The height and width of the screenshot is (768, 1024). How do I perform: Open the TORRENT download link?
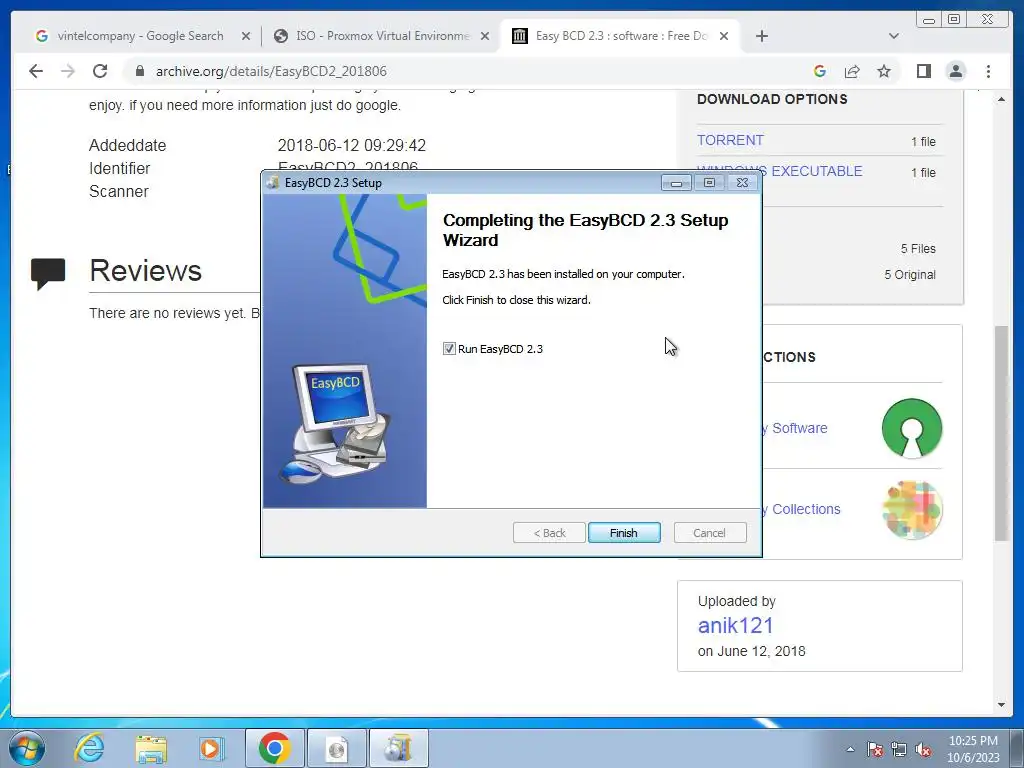(x=730, y=140)
